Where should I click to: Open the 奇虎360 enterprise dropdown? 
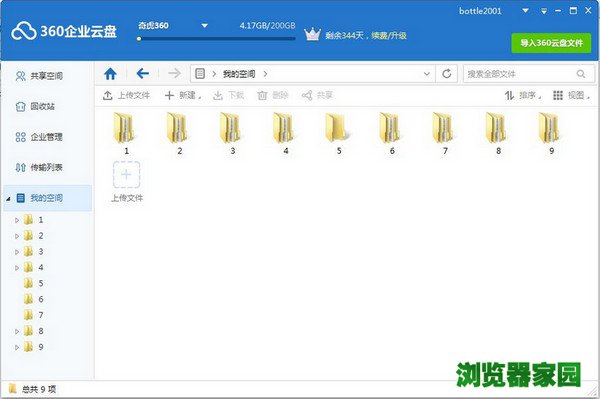[x=204, y=26]
